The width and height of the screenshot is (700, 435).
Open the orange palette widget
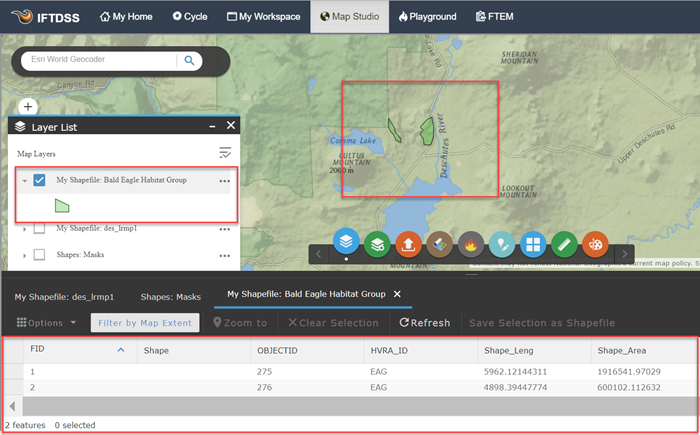tap(596, 244)
